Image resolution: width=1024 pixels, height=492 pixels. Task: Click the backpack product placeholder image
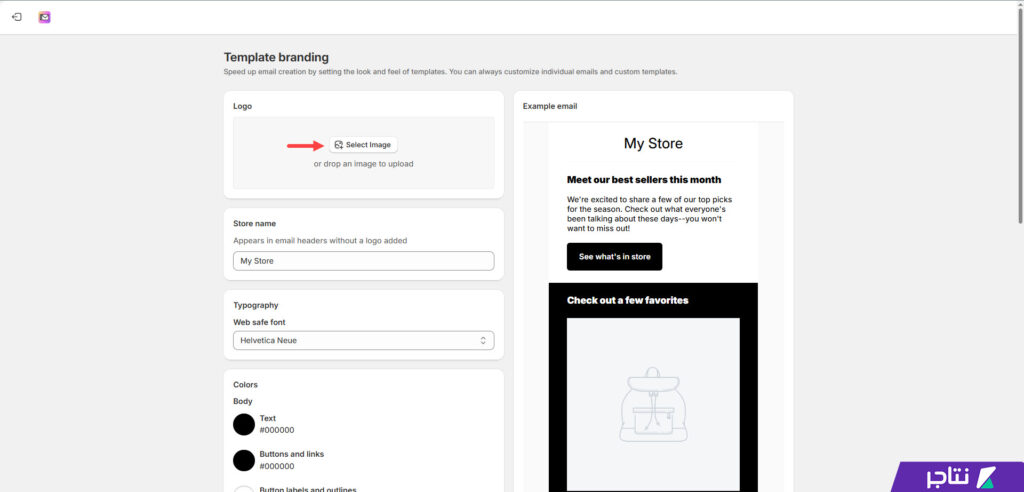(x=653, y=404)
